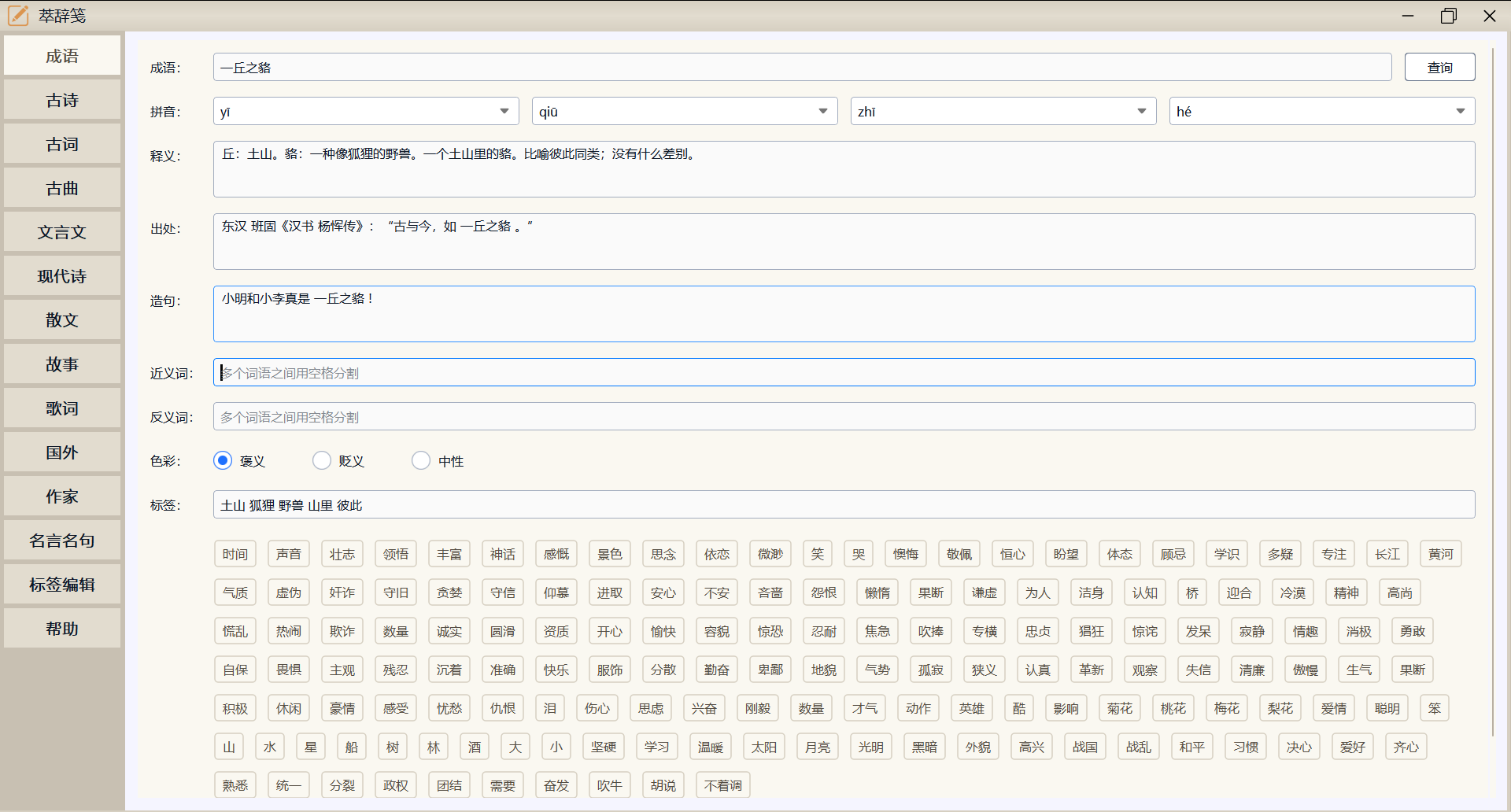This screenshot has height=812, width=1511.
Task: Click into the 释义 text area
Action: click(844, 169)
